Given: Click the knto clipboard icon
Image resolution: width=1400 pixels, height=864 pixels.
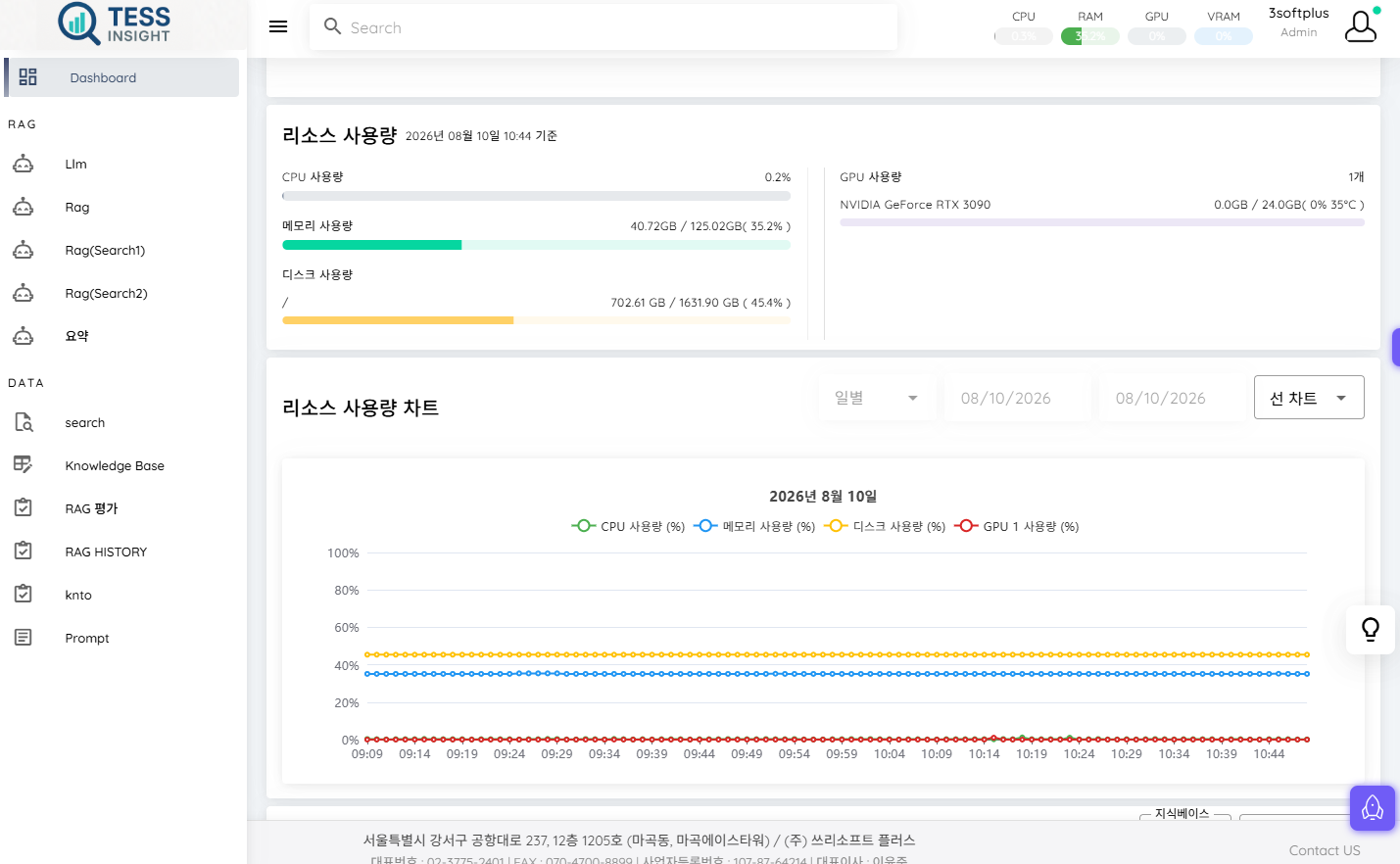Looking at the screenshot, I should tap(24, 595).
